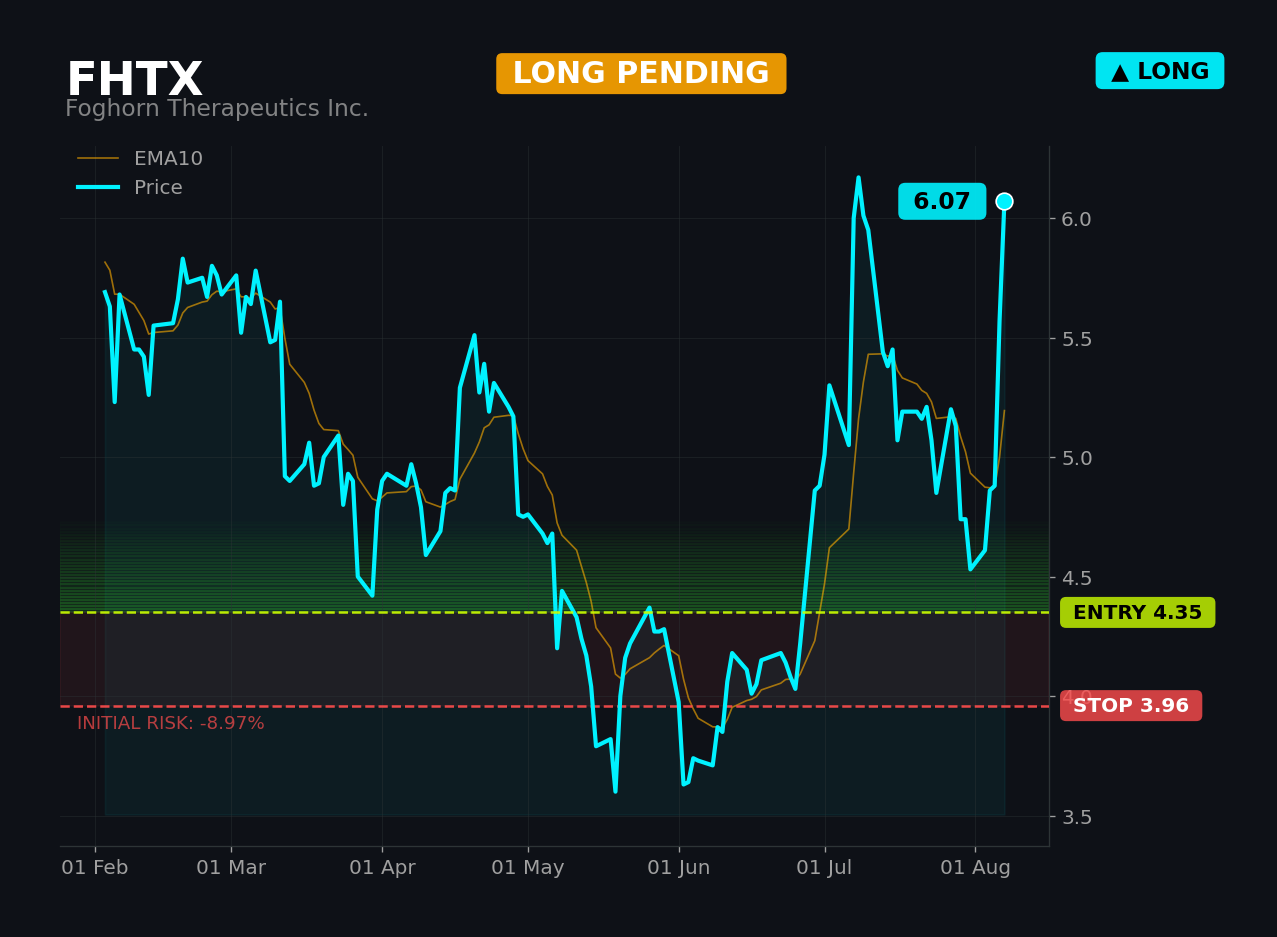Click the 01 Aug date axis label
This screenshot has width=1277, height=937.
(x=975, y=868)
